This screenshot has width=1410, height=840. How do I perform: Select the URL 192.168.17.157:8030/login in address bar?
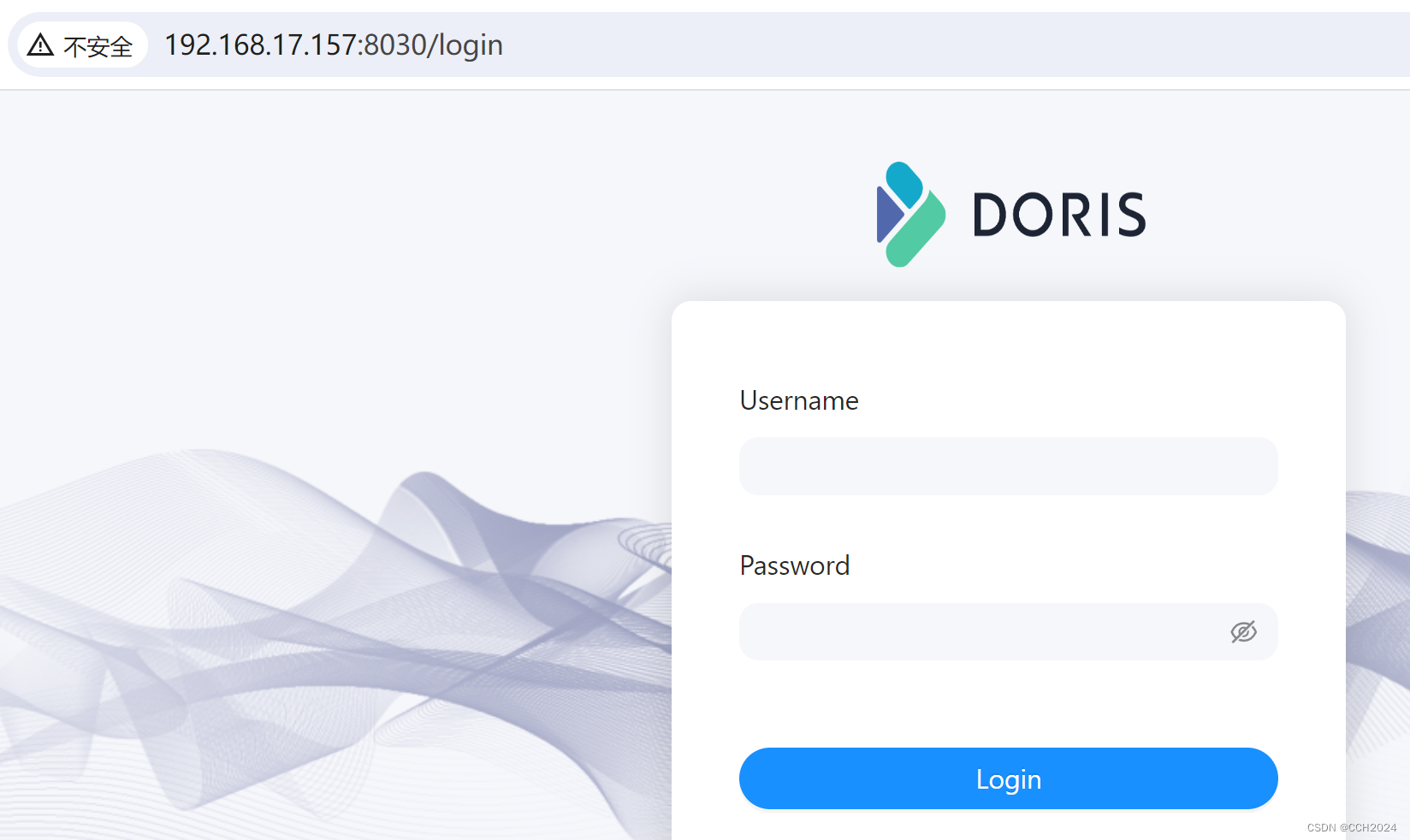coord(334,44)
